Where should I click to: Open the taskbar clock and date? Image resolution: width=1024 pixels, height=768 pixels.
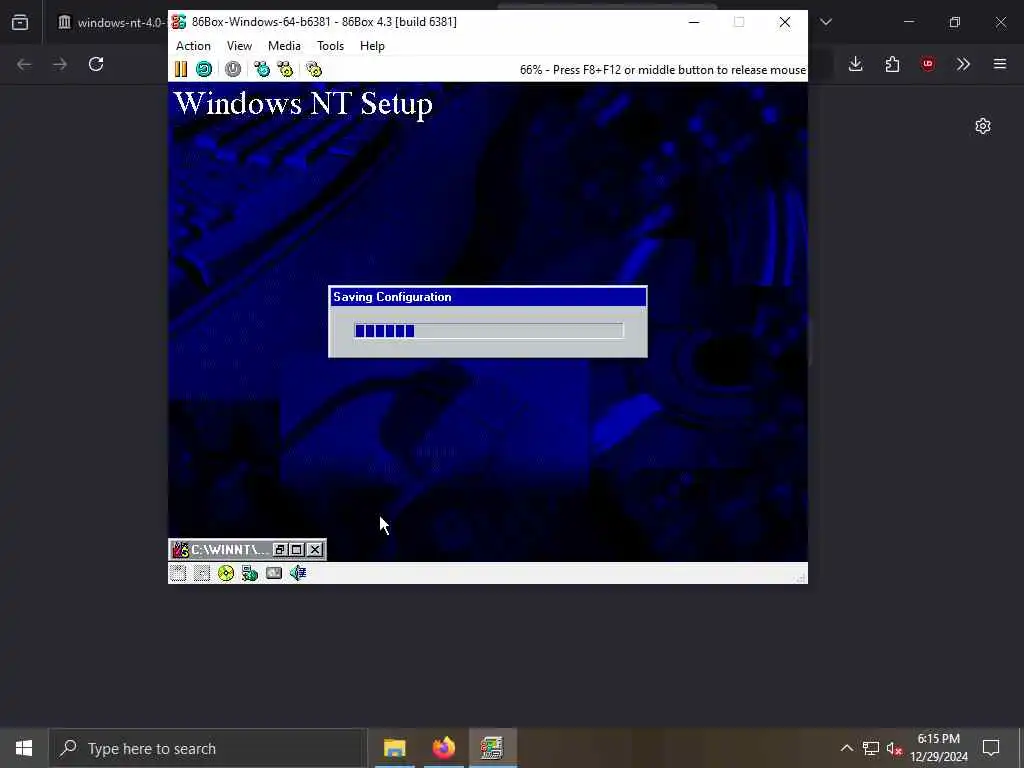939,748
